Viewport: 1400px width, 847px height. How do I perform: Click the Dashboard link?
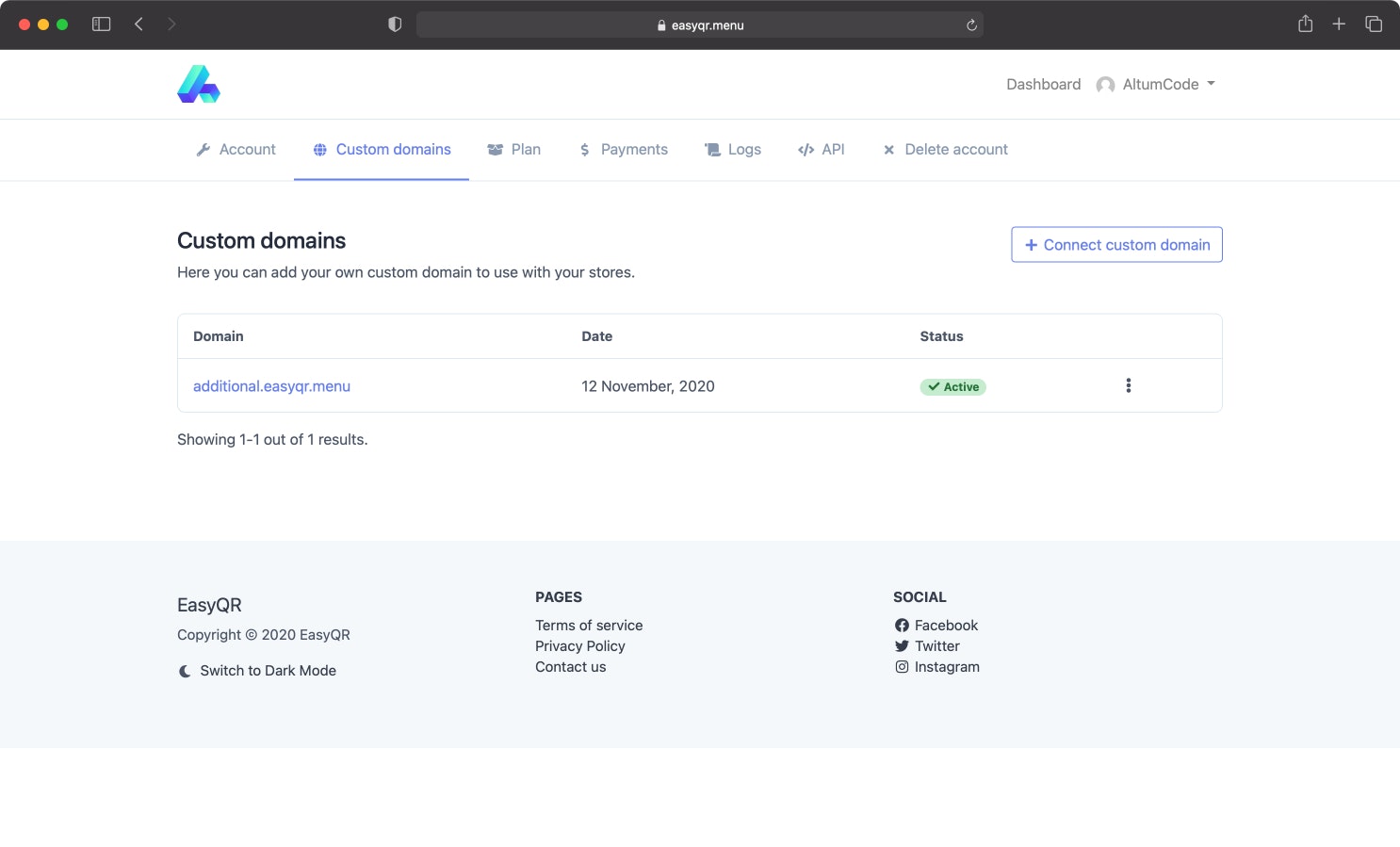1043,85
